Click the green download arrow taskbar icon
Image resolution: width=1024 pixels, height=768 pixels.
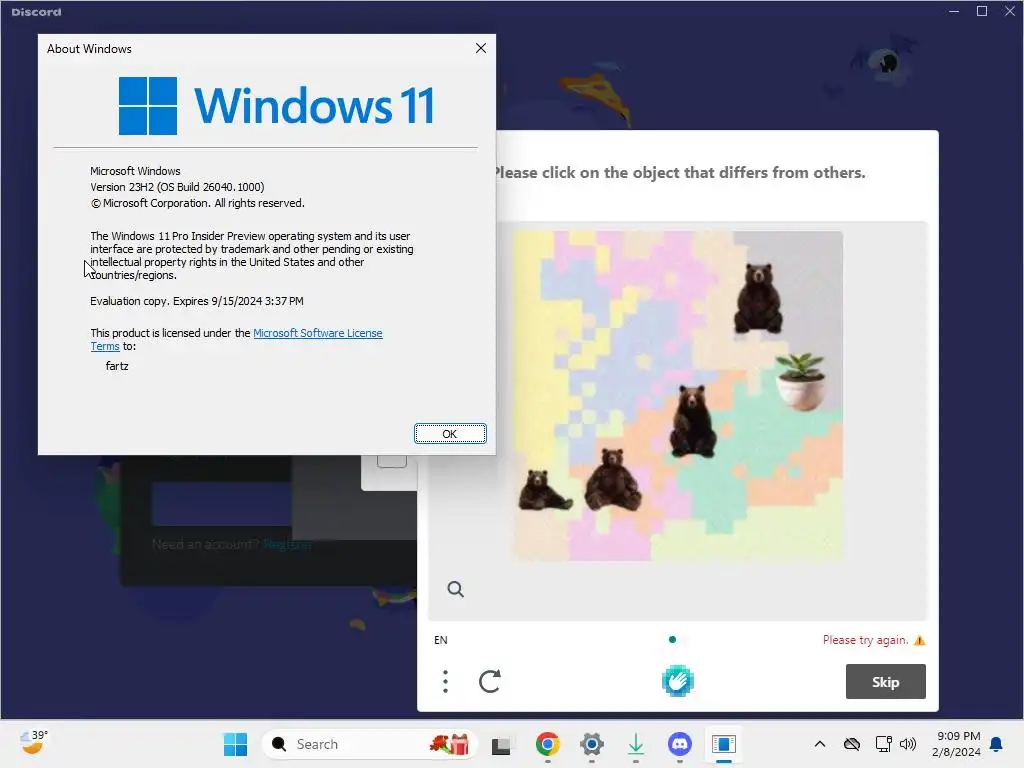pos(636,744)
